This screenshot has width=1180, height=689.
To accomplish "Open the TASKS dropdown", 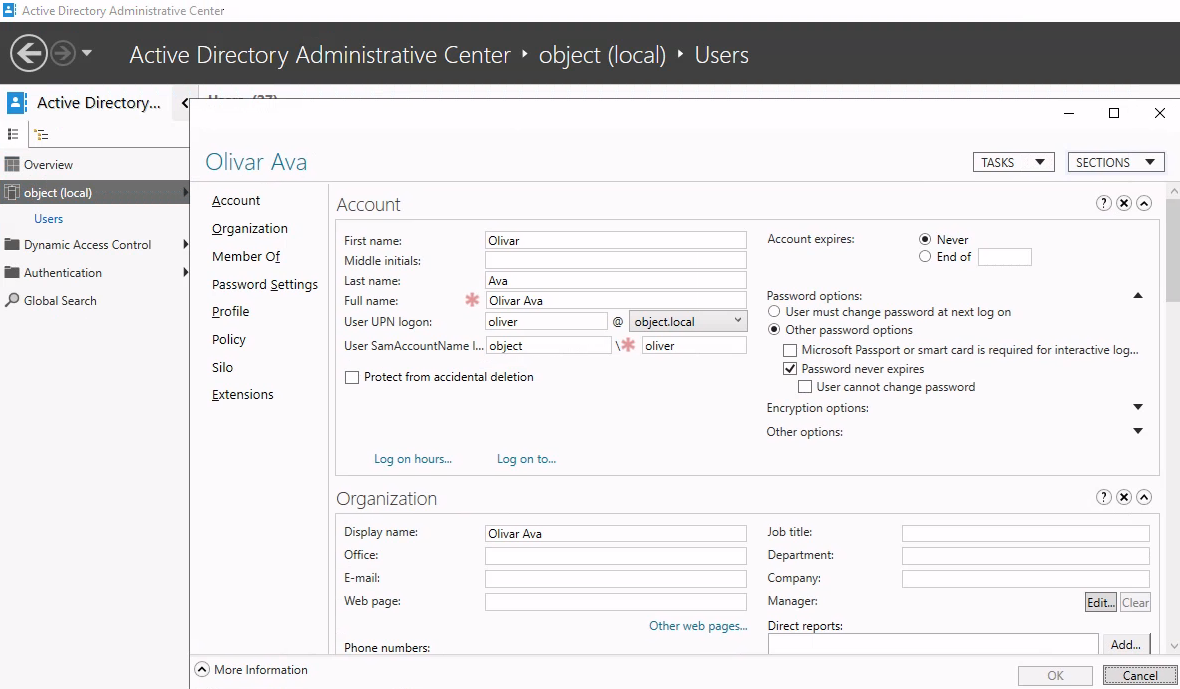I will [1014, 162].
